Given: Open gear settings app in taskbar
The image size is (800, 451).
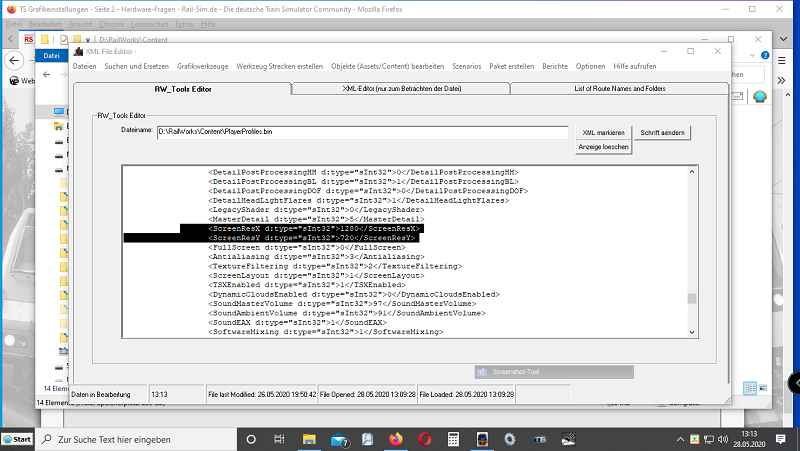Looking at the screenshot, I should pos(510,439).
